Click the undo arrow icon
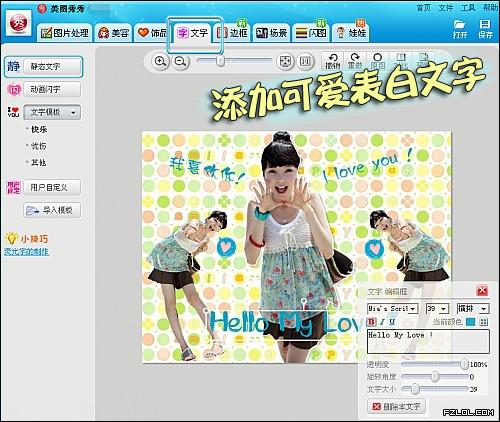The height and width of the screenshot is (422, 500). [x=333, y=61]
